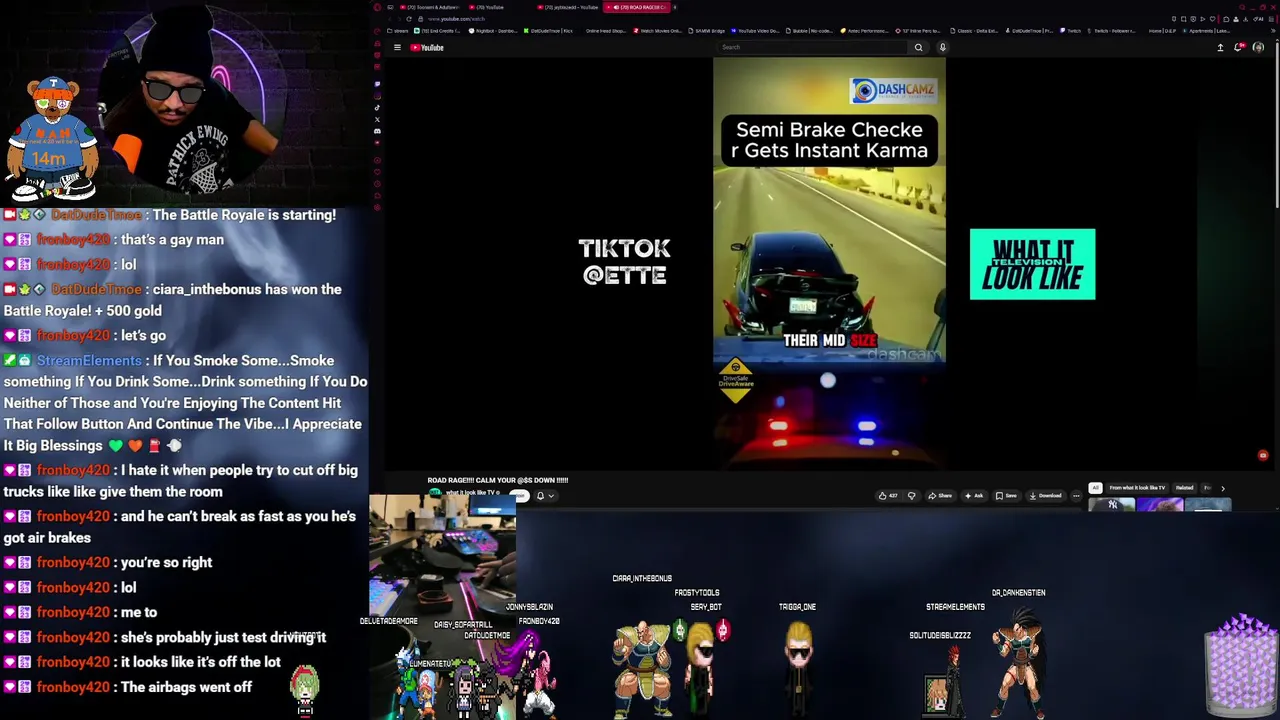Open the first related video thumbnail
Screen dimensions: 1280x720
coord(1112,505)
